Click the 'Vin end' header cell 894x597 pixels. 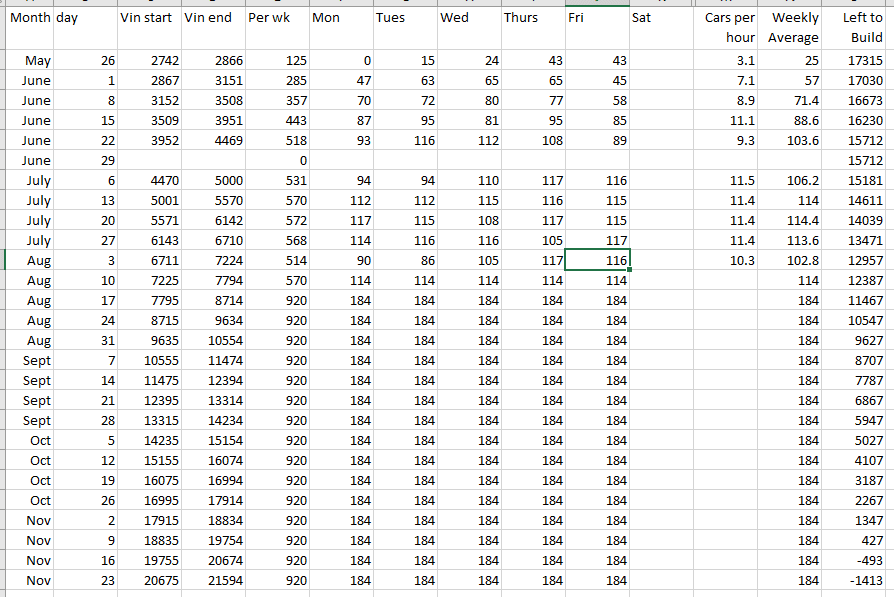212,18
